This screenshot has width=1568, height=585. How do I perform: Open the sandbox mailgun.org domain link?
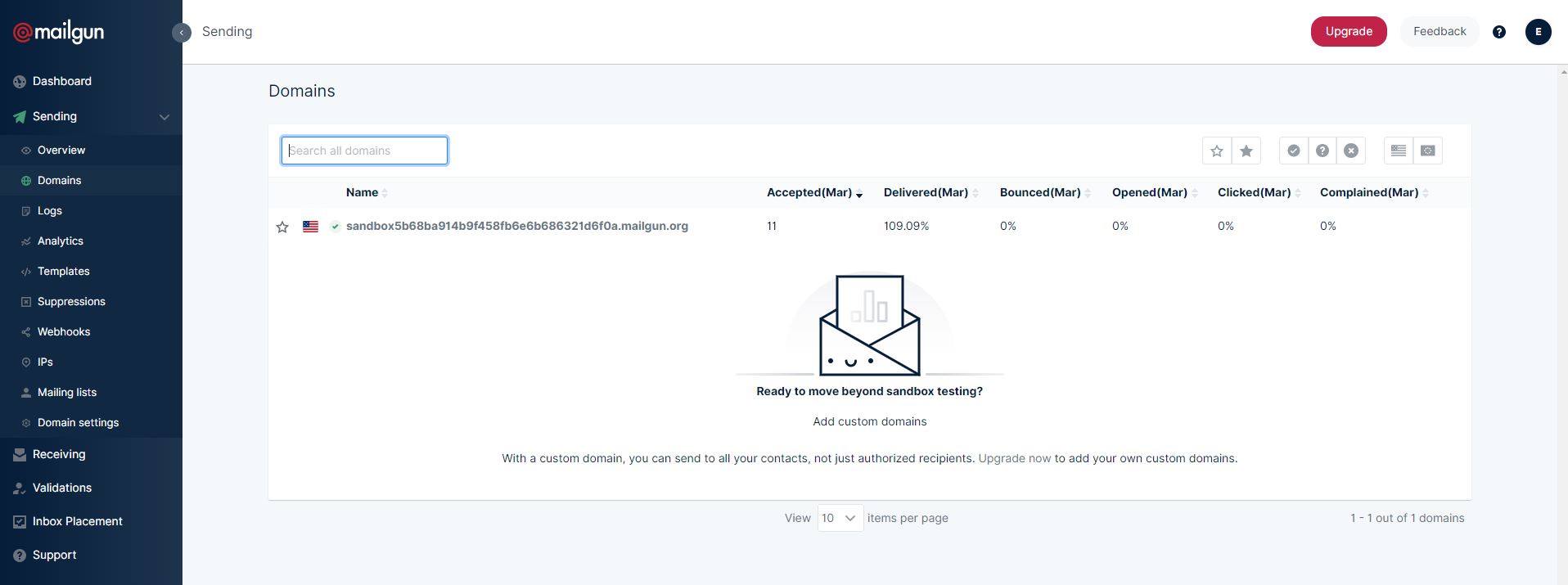(517, 227)
